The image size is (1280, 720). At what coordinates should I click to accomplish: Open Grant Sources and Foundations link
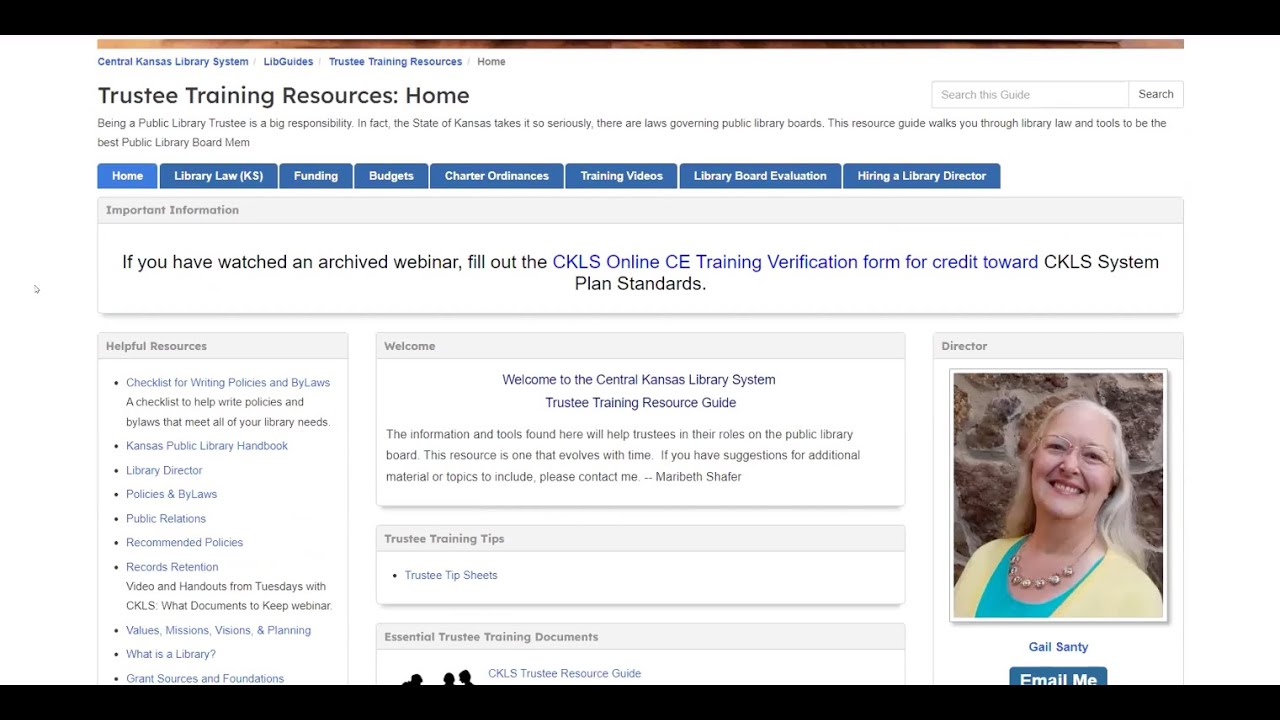click(x=205, y=678)
